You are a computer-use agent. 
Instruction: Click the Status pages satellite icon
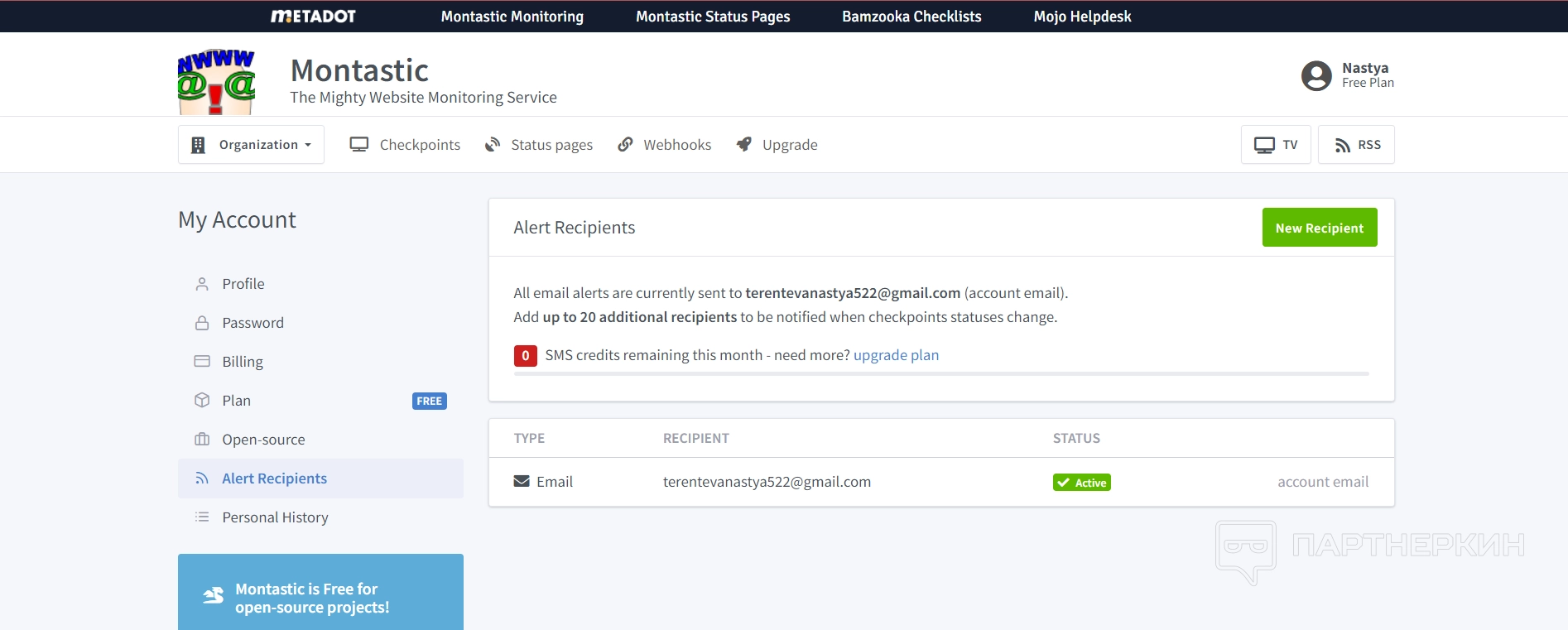(493, 145)
